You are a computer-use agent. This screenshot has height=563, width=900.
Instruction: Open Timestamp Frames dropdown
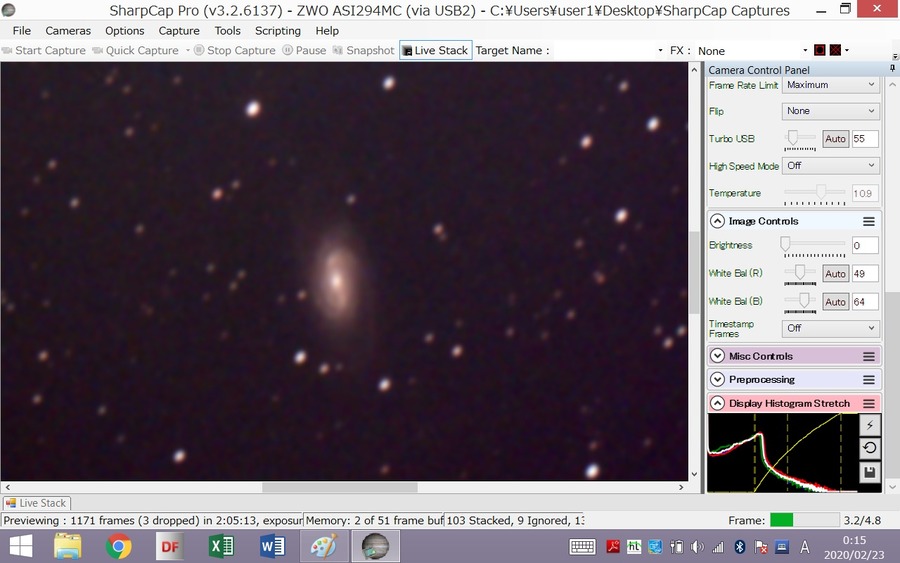pos(831,328)
